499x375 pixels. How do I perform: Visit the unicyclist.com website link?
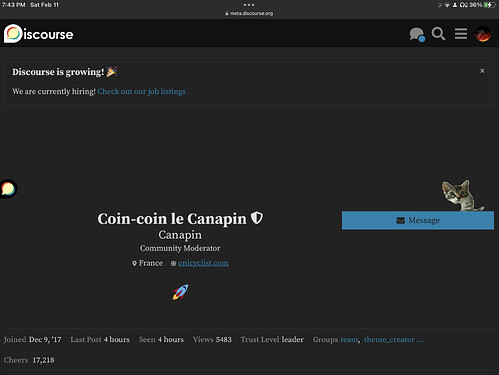pos(203,263)
